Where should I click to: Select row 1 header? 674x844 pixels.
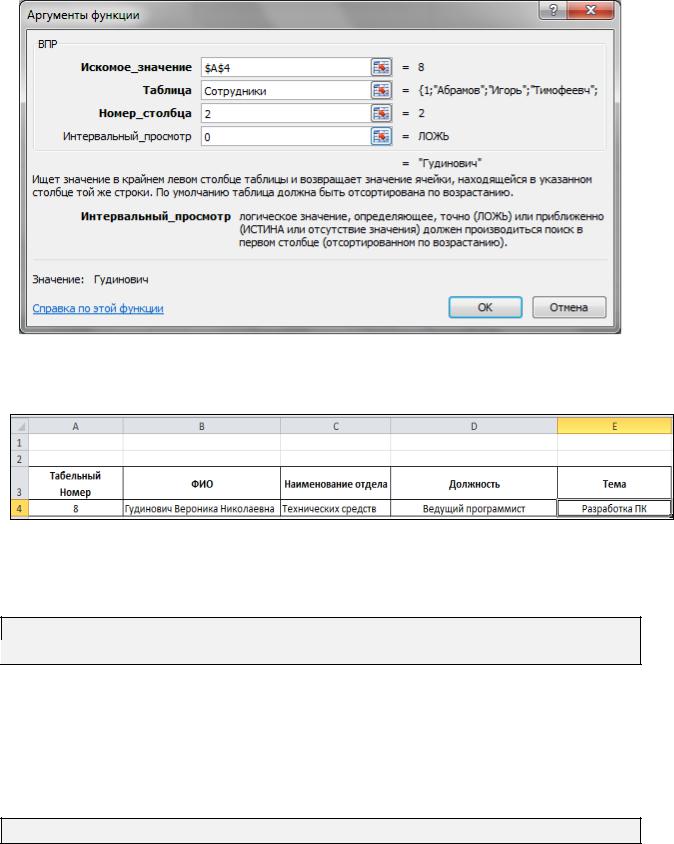(x=19, y=442)
